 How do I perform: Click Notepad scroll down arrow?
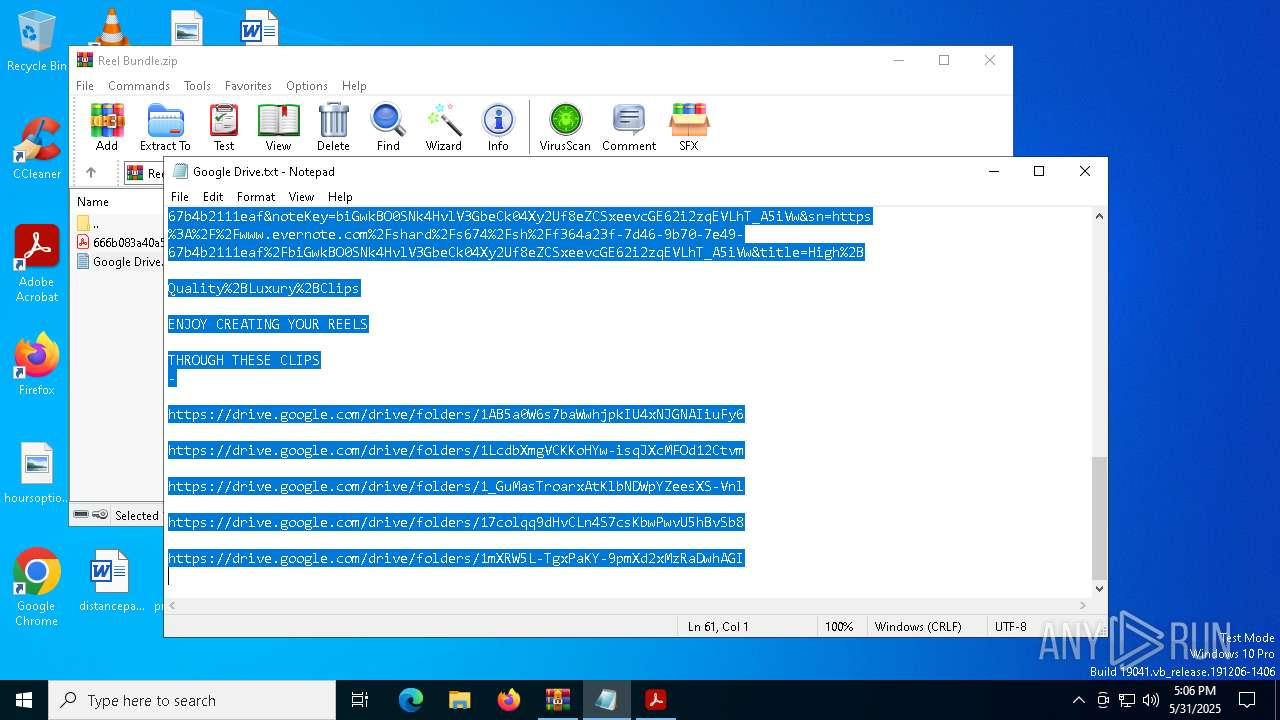click(x=1099, y=588)
